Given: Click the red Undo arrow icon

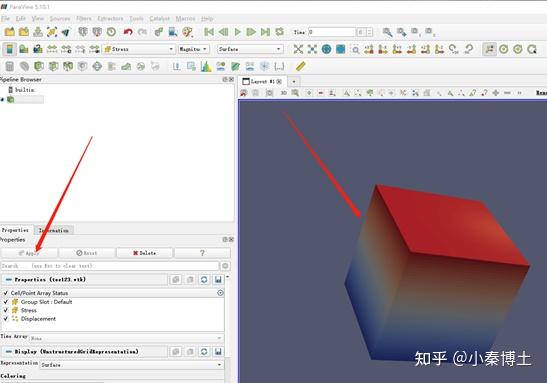Looking at the screenshot, I should 128,32.
